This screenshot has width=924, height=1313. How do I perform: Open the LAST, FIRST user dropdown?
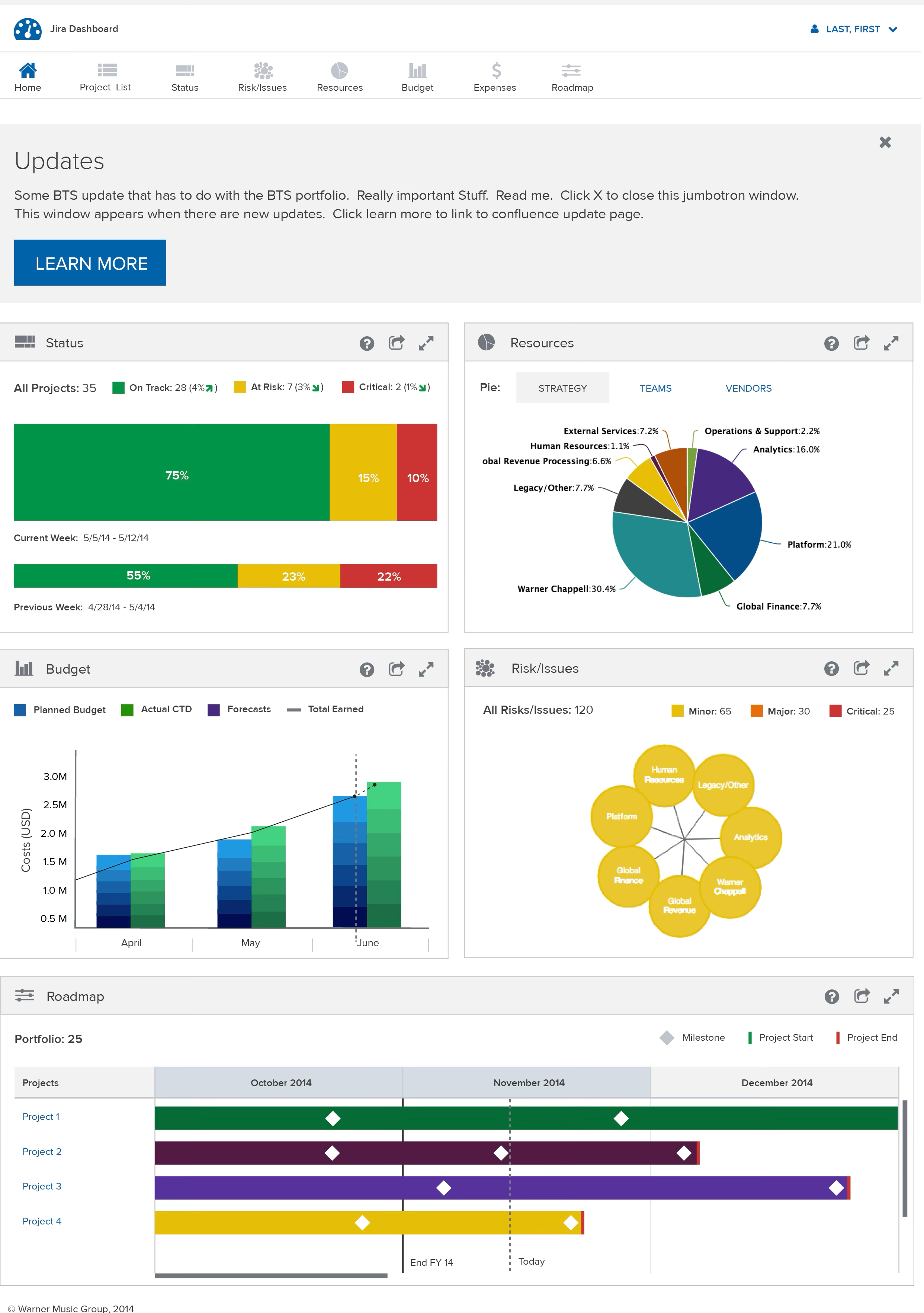854,29
